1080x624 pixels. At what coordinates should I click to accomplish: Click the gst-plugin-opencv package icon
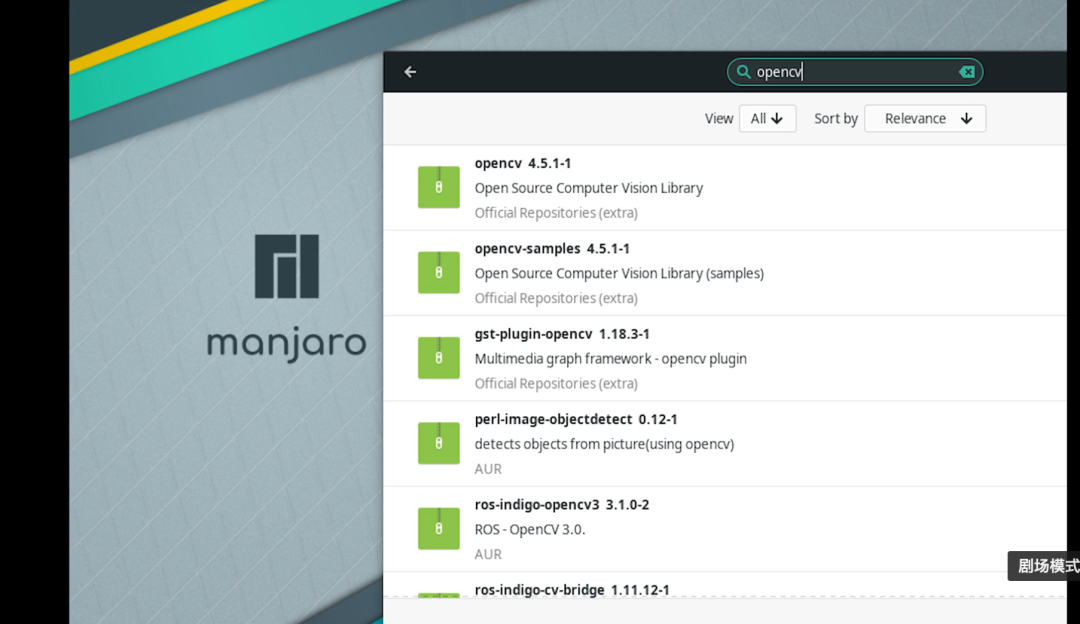(439, 358)
